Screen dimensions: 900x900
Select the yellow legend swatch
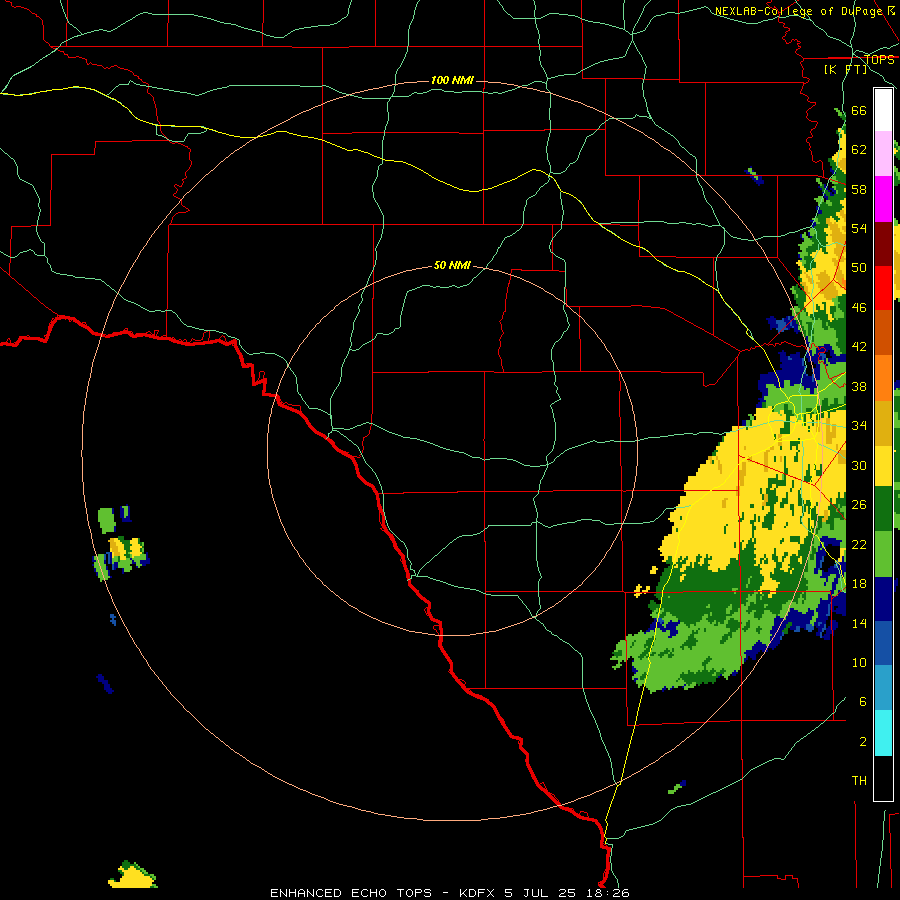(x=883, y=465)
